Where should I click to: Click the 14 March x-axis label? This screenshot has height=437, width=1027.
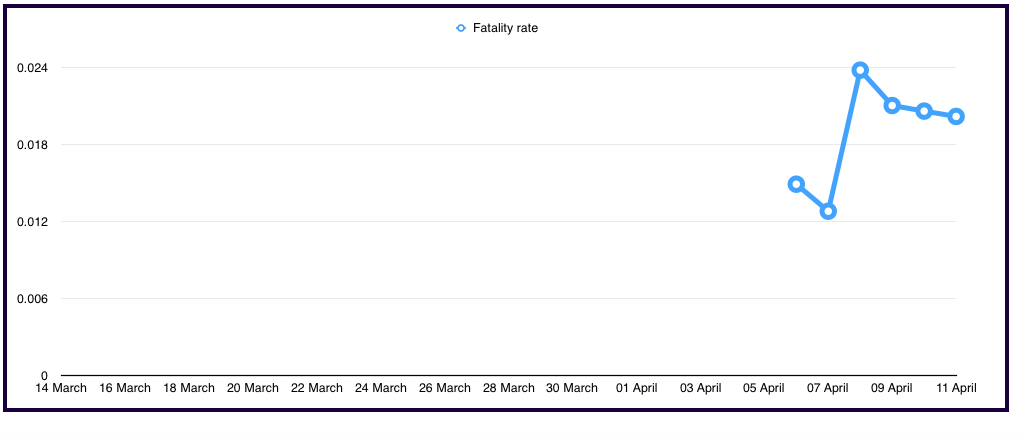pyautogui.click(x=61, y=388)
